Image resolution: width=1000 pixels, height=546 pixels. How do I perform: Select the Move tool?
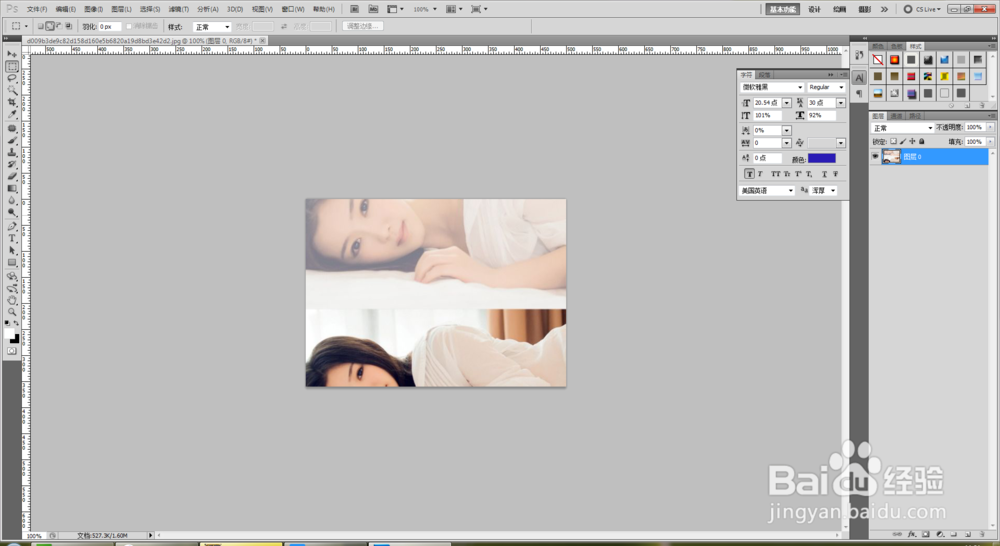[x=12, y=54]
